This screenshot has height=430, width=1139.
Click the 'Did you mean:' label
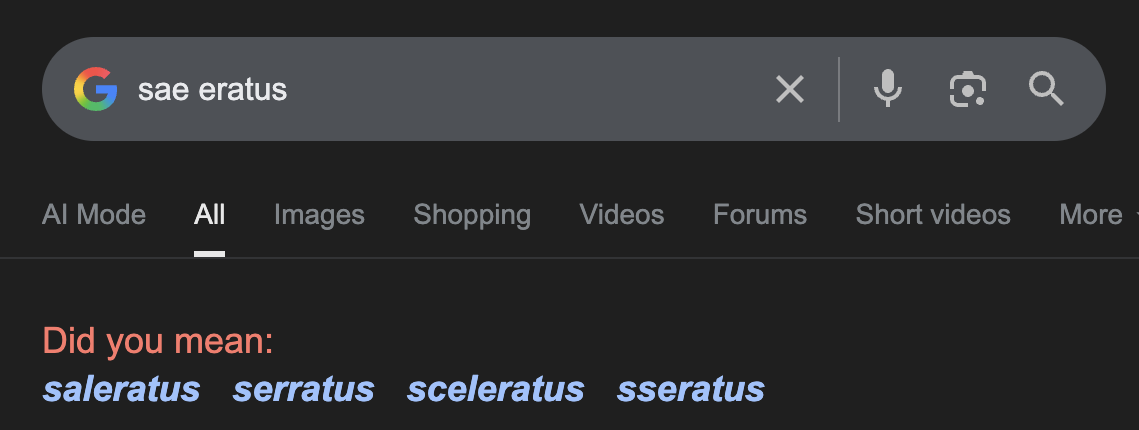[x=158, y=342]
